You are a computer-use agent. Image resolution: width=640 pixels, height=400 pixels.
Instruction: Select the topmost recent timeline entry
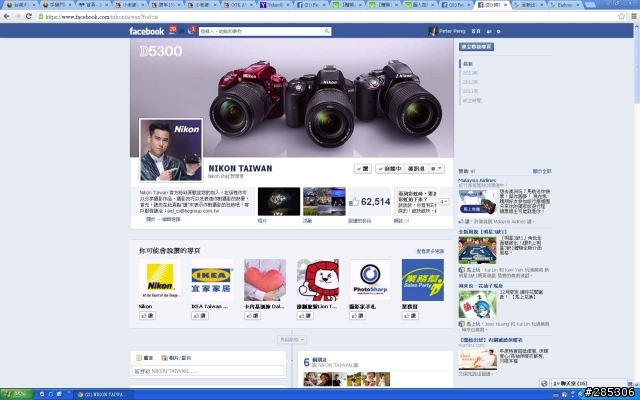click(467, 64)
